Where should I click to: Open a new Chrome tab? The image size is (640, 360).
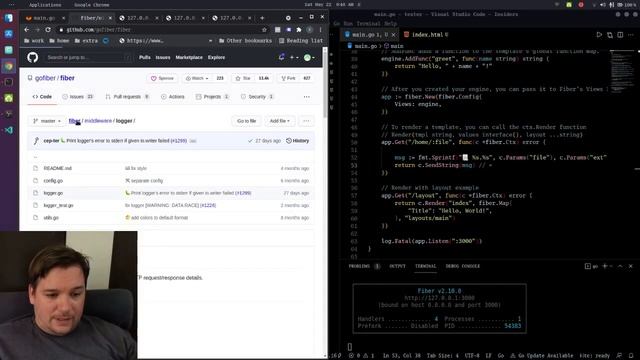click(262, 18)
